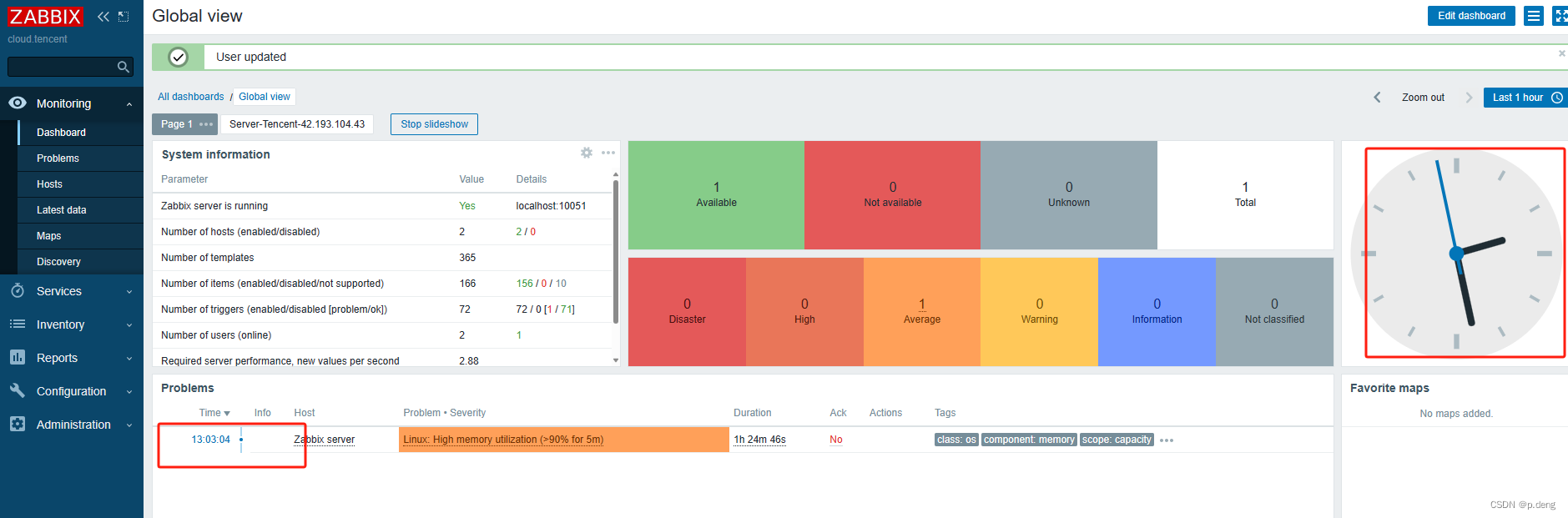Click the Edit dashboard button
The image size is (1568, 518).
[1471, 16]
